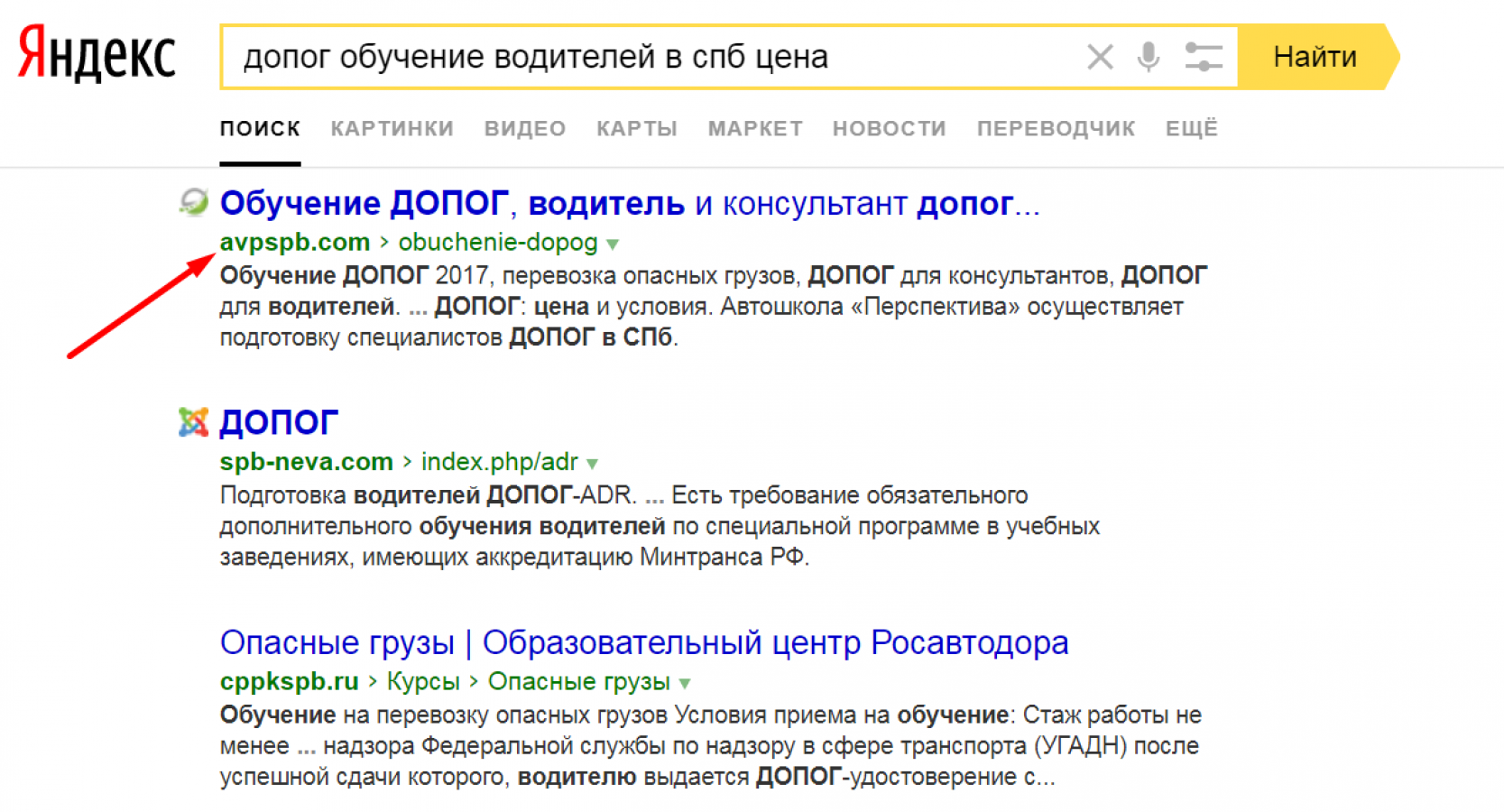Click the avpspb.com result favicon

pyautogui.click(x=193, y=202)
